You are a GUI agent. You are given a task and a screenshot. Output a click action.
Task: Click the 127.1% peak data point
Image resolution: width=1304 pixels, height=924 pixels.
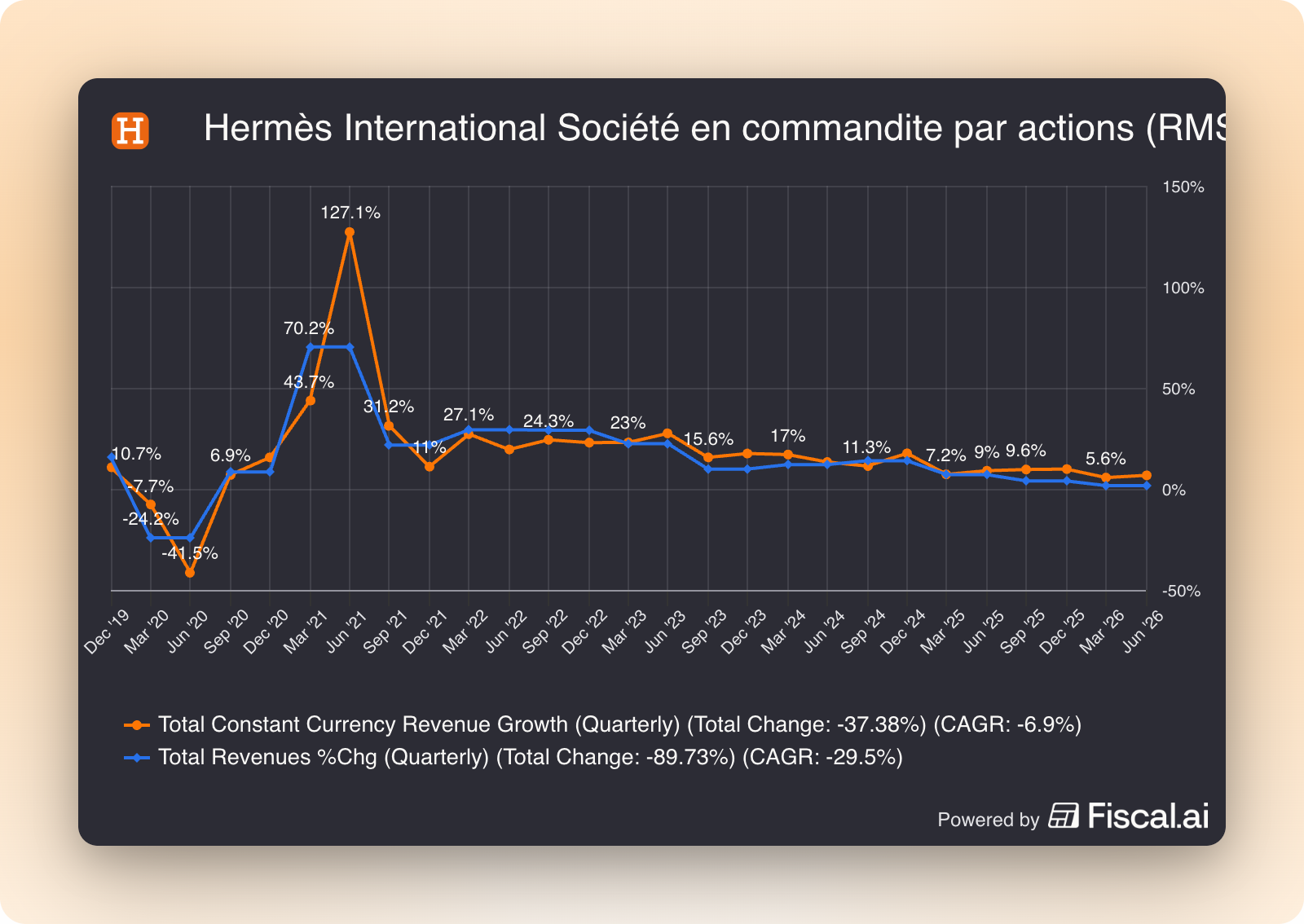[350, 232]
